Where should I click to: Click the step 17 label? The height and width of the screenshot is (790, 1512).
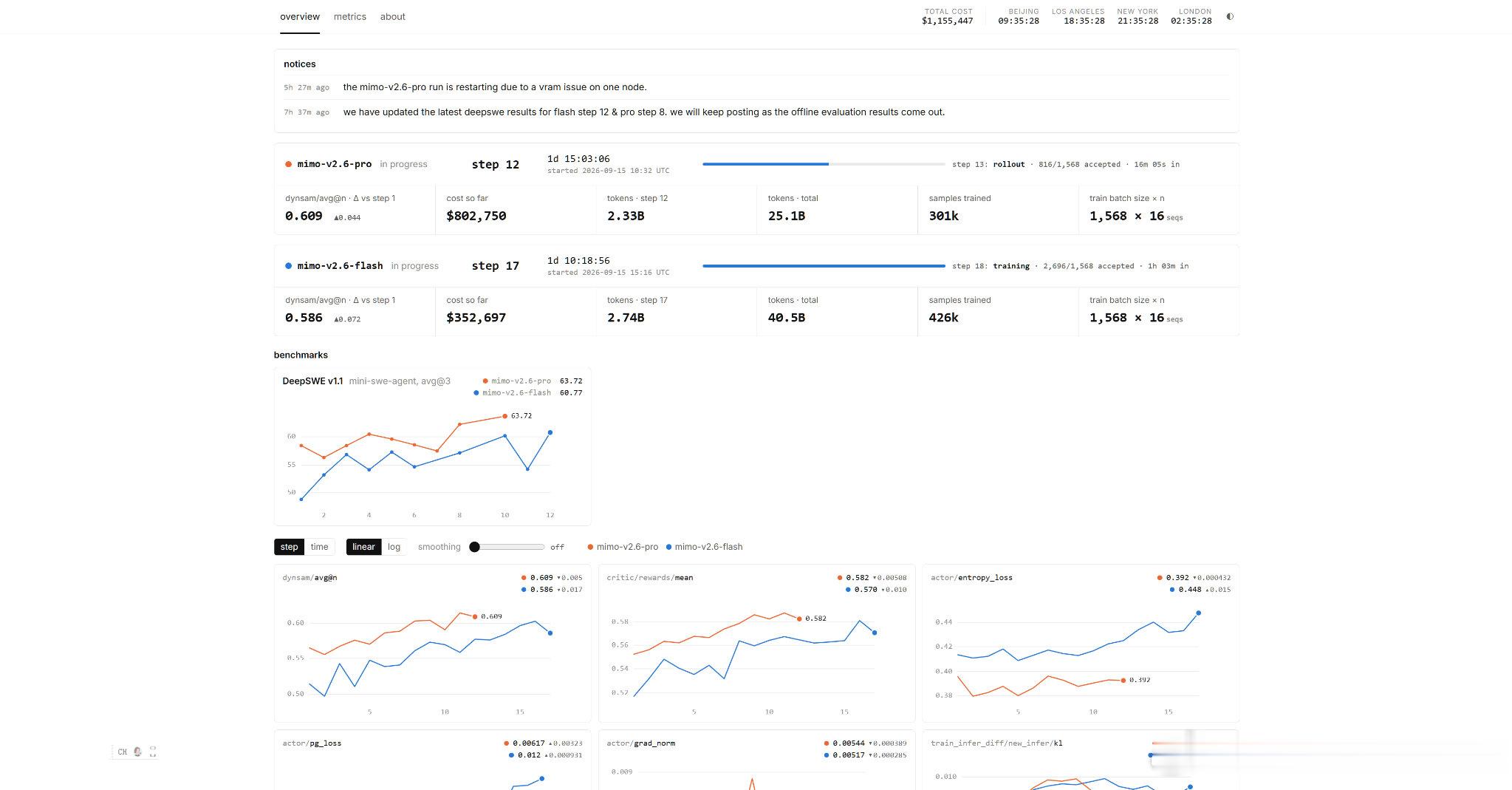496,266
